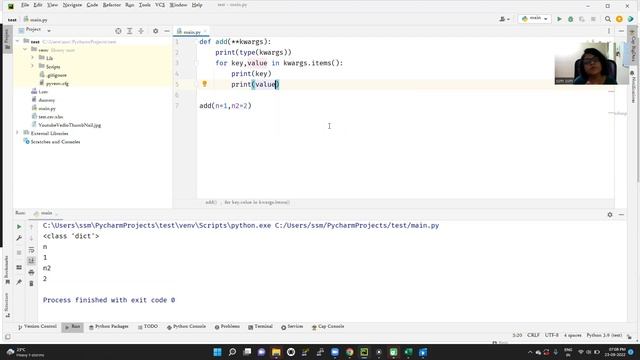Viewport: 640px width, 360px height.
Task: Clear console output with trash icon
Action: 31,283
